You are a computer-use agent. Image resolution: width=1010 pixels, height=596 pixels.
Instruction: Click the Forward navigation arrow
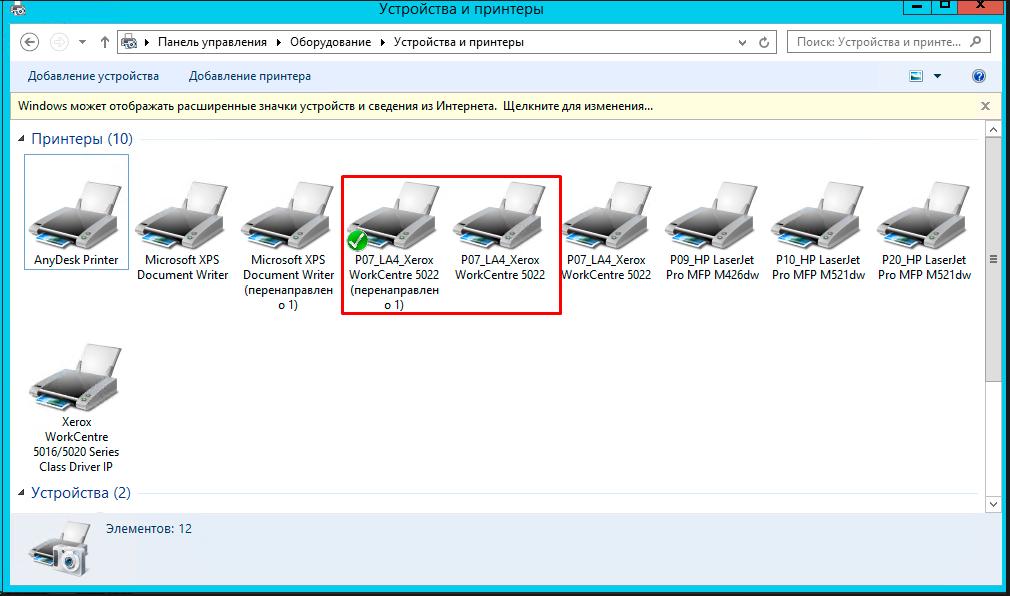tap(59, 42)
